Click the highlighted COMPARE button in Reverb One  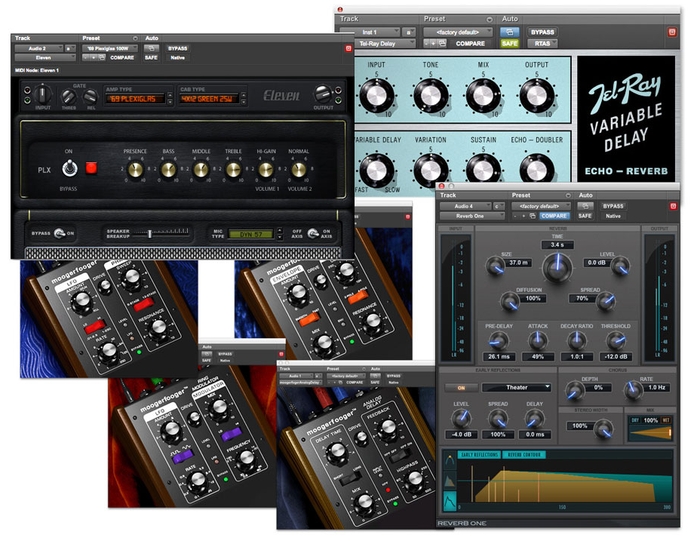click(x=554, y=216)
